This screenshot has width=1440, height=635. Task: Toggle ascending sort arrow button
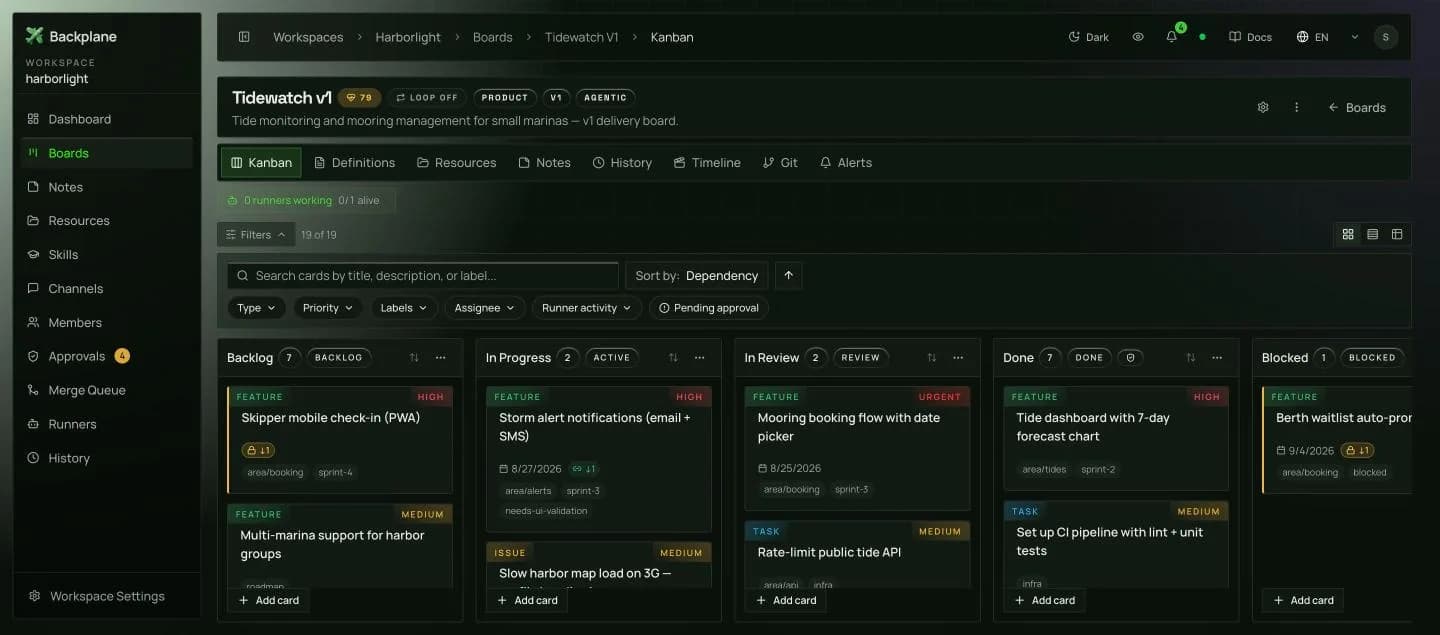pyautogui.click(x=788, y=276)
